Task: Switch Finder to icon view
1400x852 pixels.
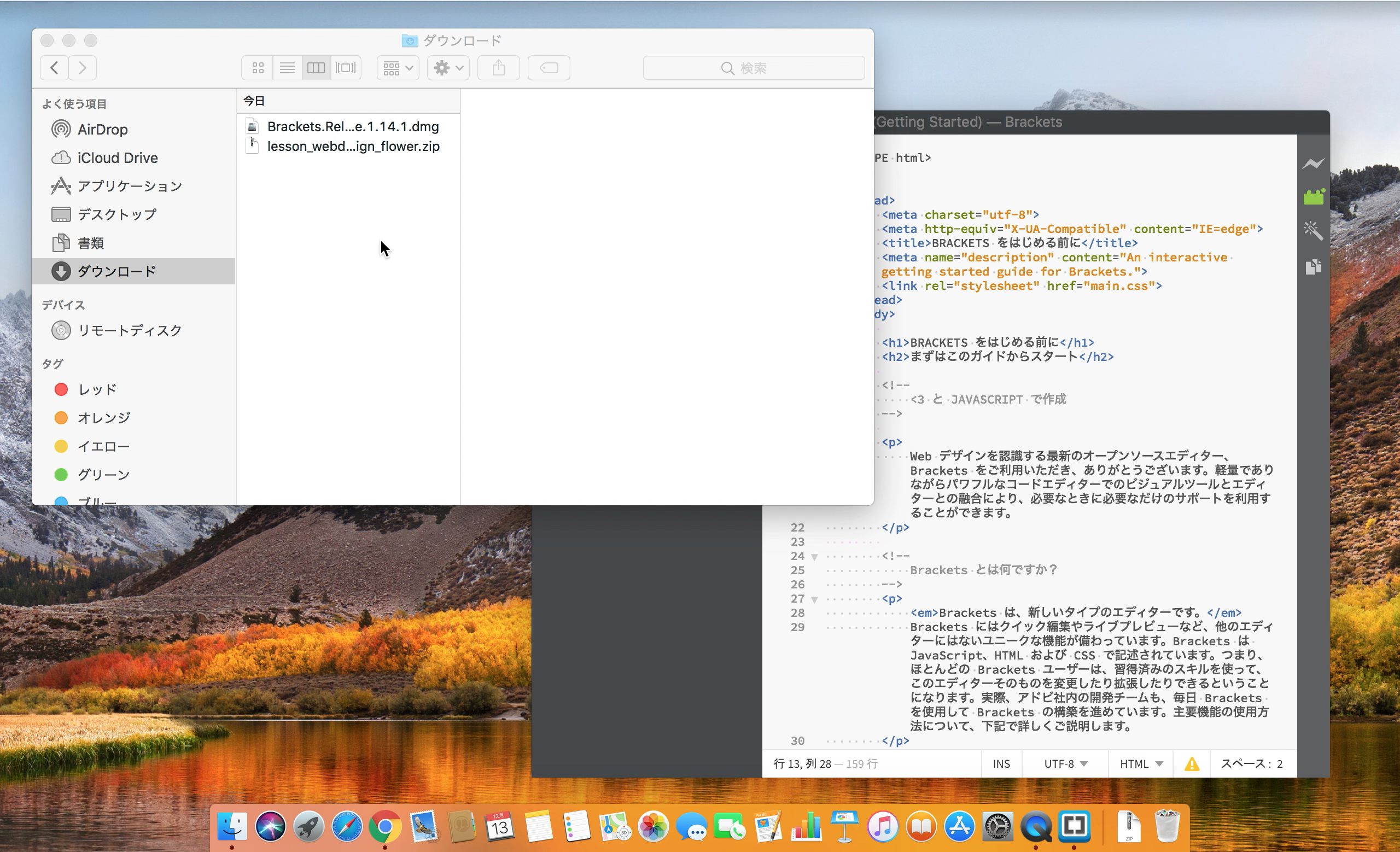Action: (x=258, y=68)
